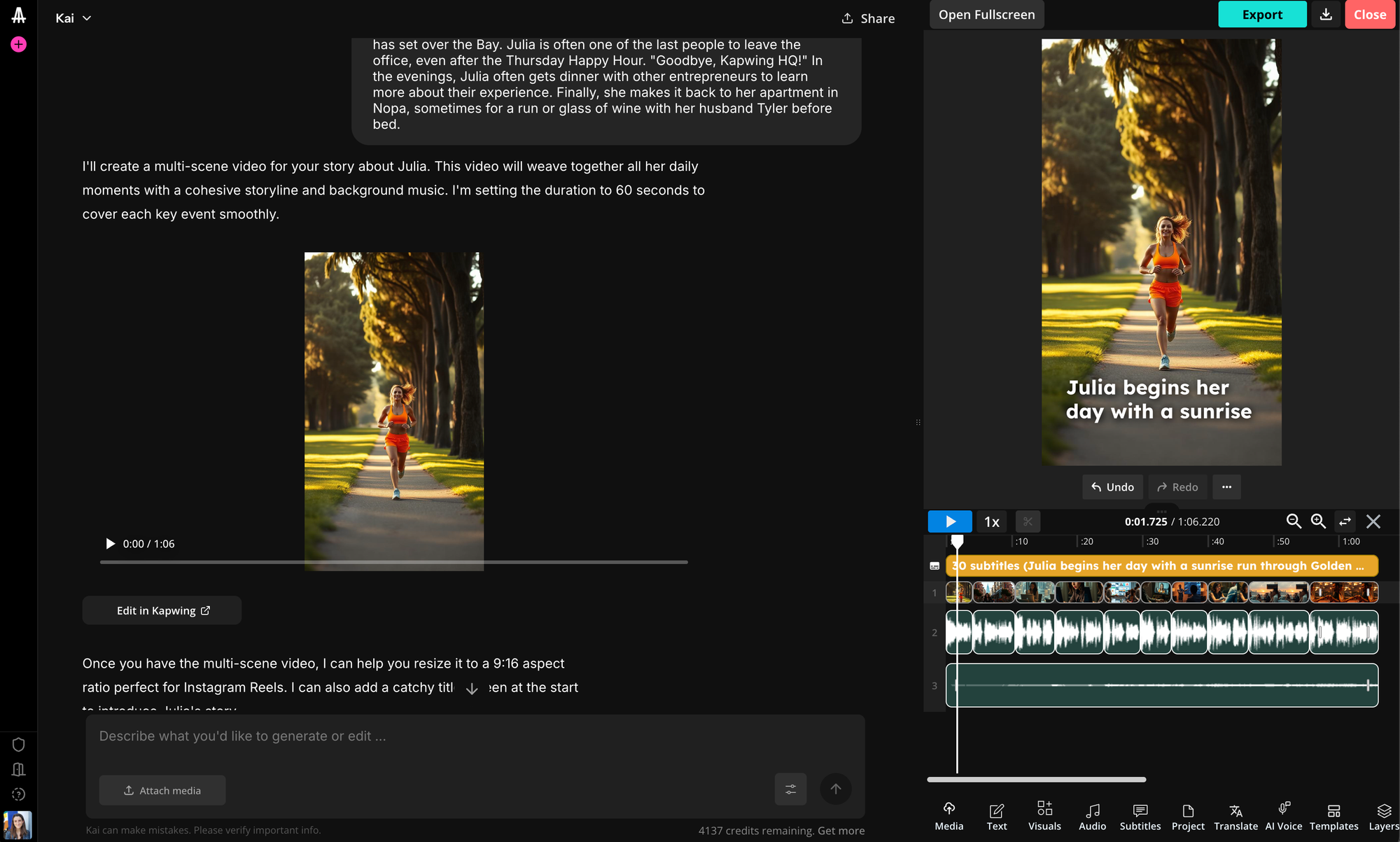This screenshot has height=842, width=1400.
Task: Toggle the 1x playback speed
Action: pyautogui.click(x=991, y=521)
